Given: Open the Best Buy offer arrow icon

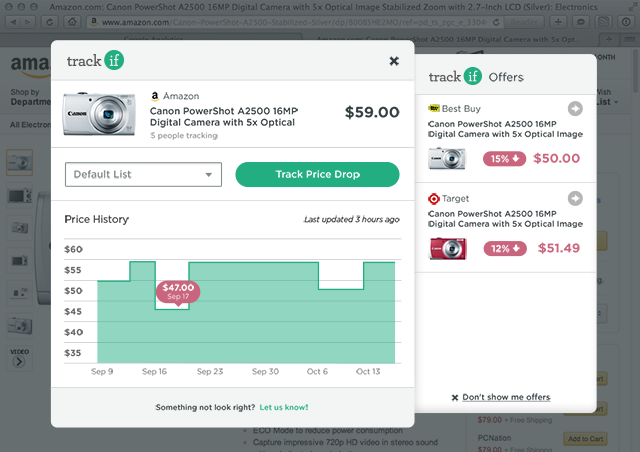Looking at the screenshot, I should (x=575, y=109).
